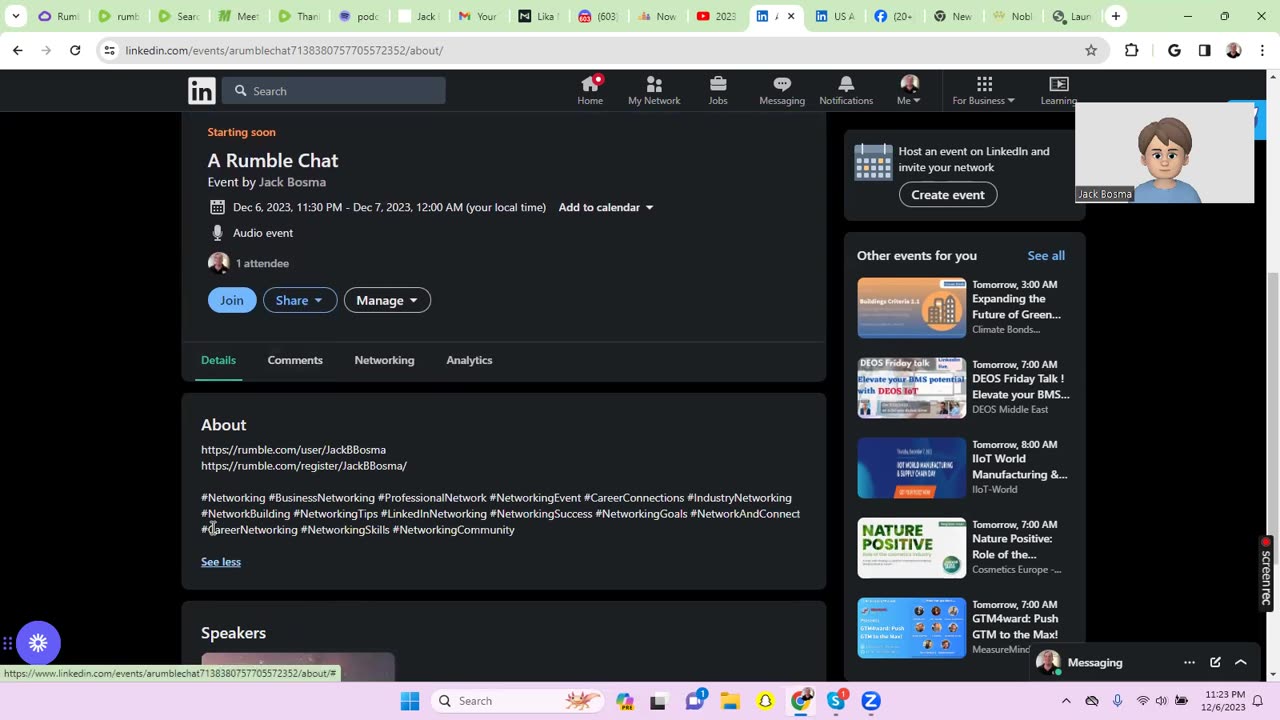The width and height of the screenshot is (1280, 720).
Task: Open the browser tab search dropdown
Action: tap(15, 16)
